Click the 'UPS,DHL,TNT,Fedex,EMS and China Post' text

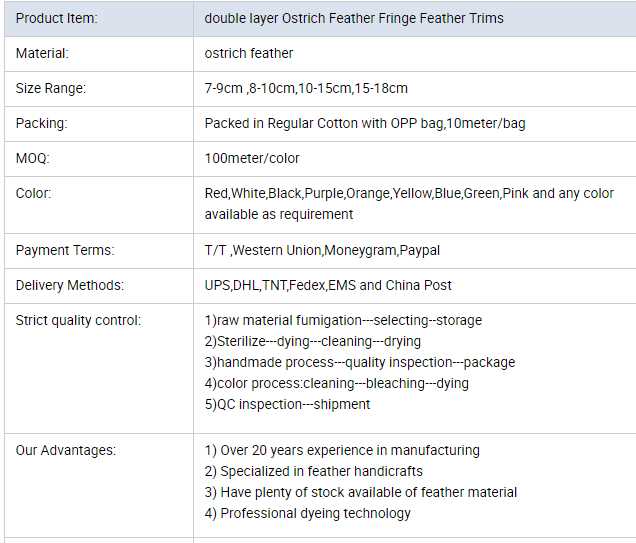point(328,285)
